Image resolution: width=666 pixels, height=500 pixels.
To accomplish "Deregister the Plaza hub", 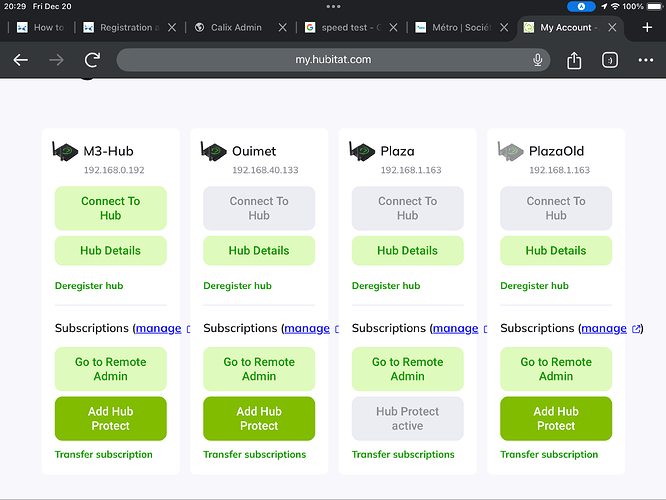I will (386, 286).
